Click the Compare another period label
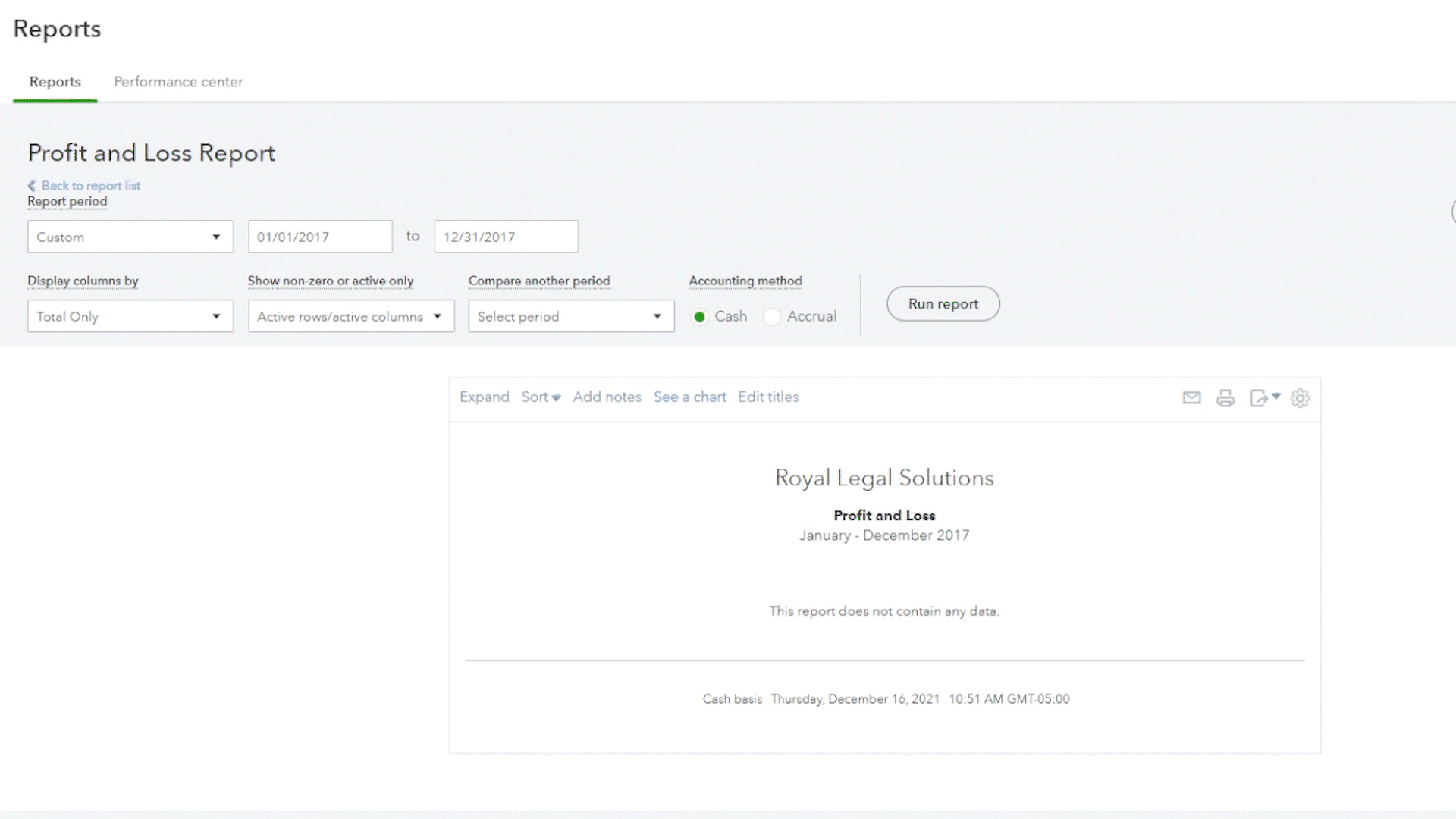The height and width of the screenshot is (819, 1456). pyautogui.click(x=539, y=281)
